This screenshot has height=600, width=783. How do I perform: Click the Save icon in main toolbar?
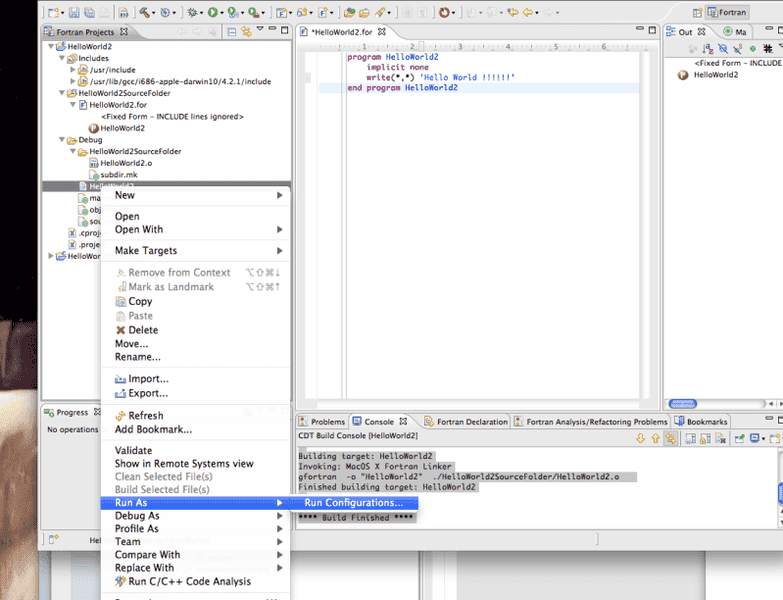coord(72,12)
